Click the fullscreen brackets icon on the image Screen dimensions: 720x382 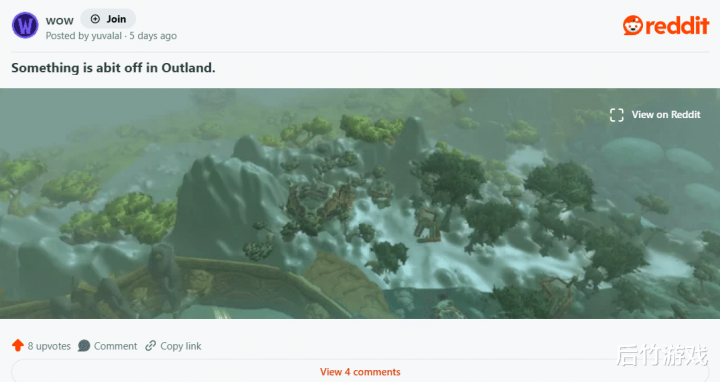617,115
